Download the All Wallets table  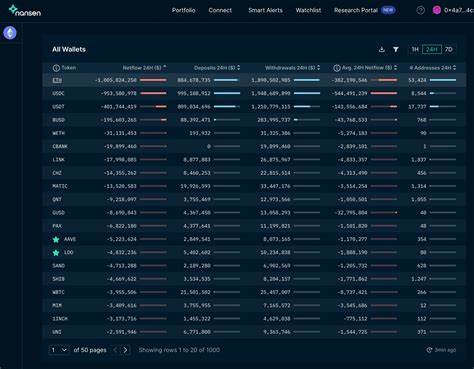pyautogui.click(x=382, y=49)
